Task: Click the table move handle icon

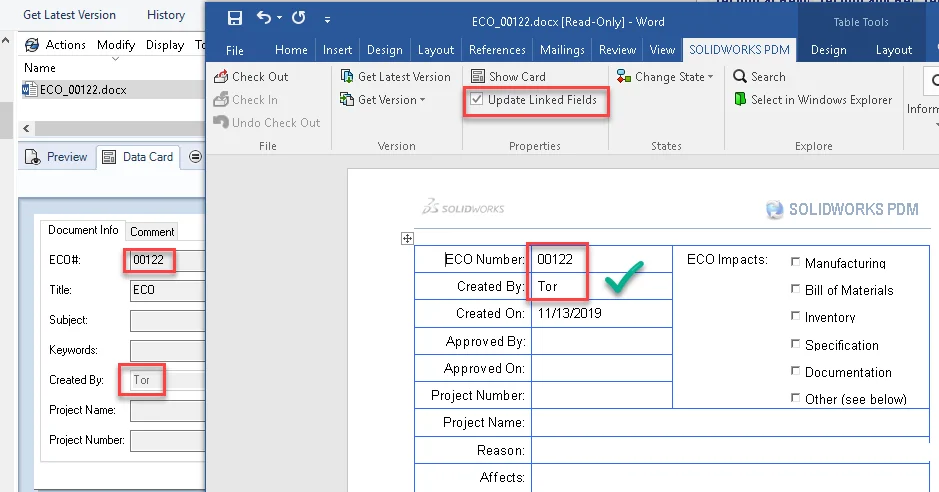Action: point(407,239)
